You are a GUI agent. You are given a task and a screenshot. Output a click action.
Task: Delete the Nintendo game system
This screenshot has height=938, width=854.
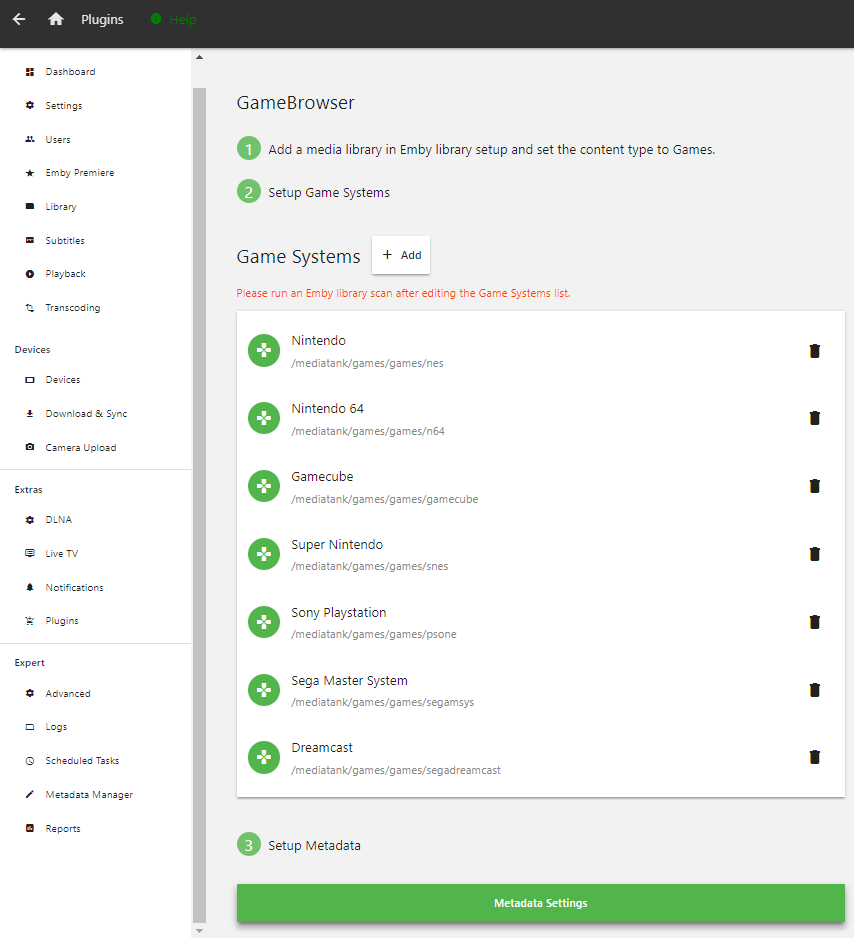point(815,351)
